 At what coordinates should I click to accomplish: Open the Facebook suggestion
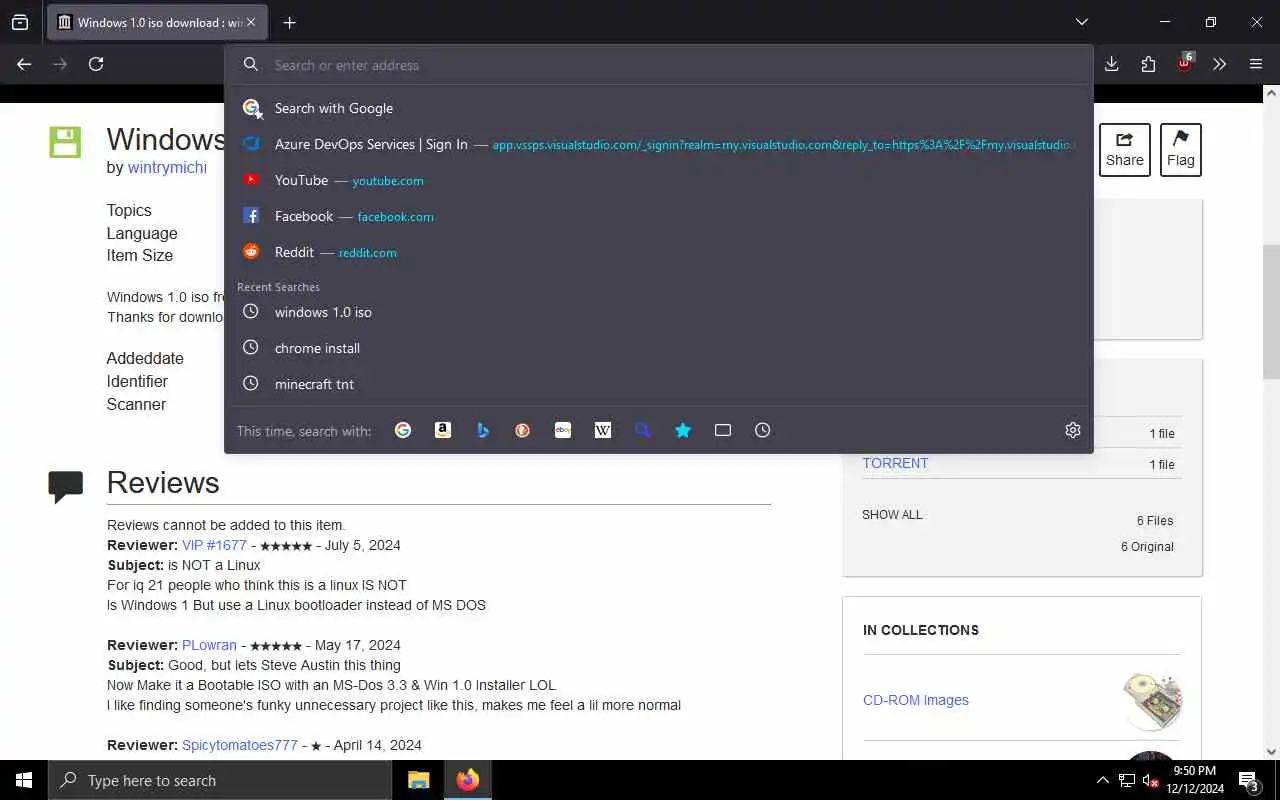(659, 216)
